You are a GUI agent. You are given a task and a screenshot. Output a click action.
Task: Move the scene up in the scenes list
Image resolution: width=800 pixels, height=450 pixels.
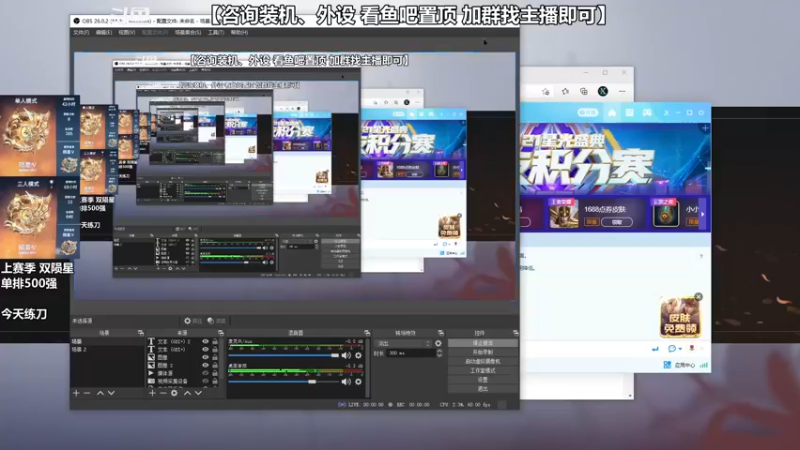100,393
